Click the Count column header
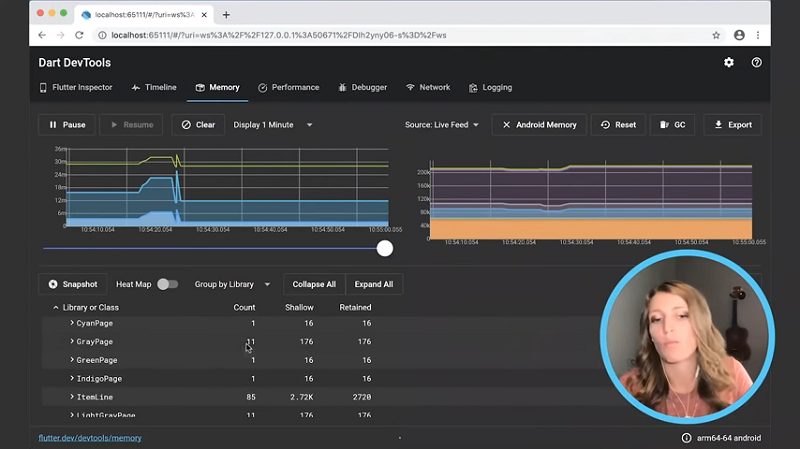Image resolution: width=800 pixels, height=449 pixels. point(244,308)
